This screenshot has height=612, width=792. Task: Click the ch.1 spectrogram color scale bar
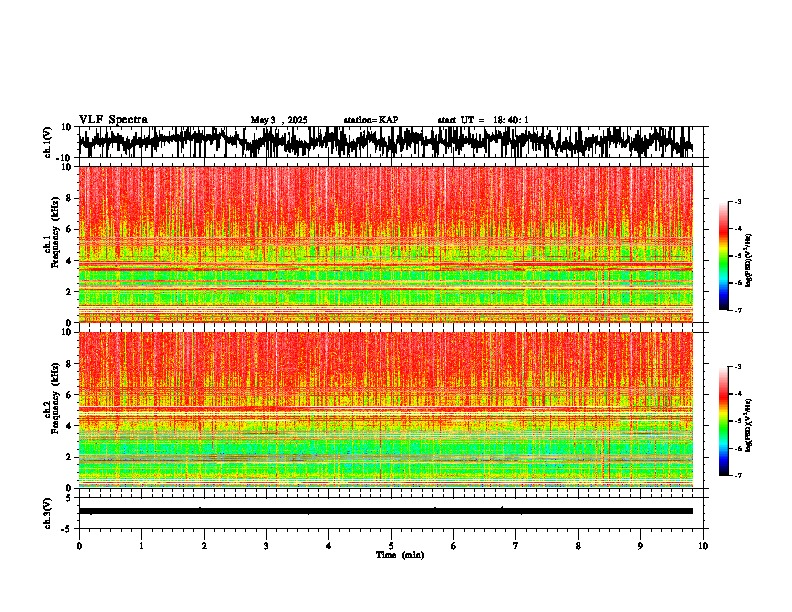724,256
